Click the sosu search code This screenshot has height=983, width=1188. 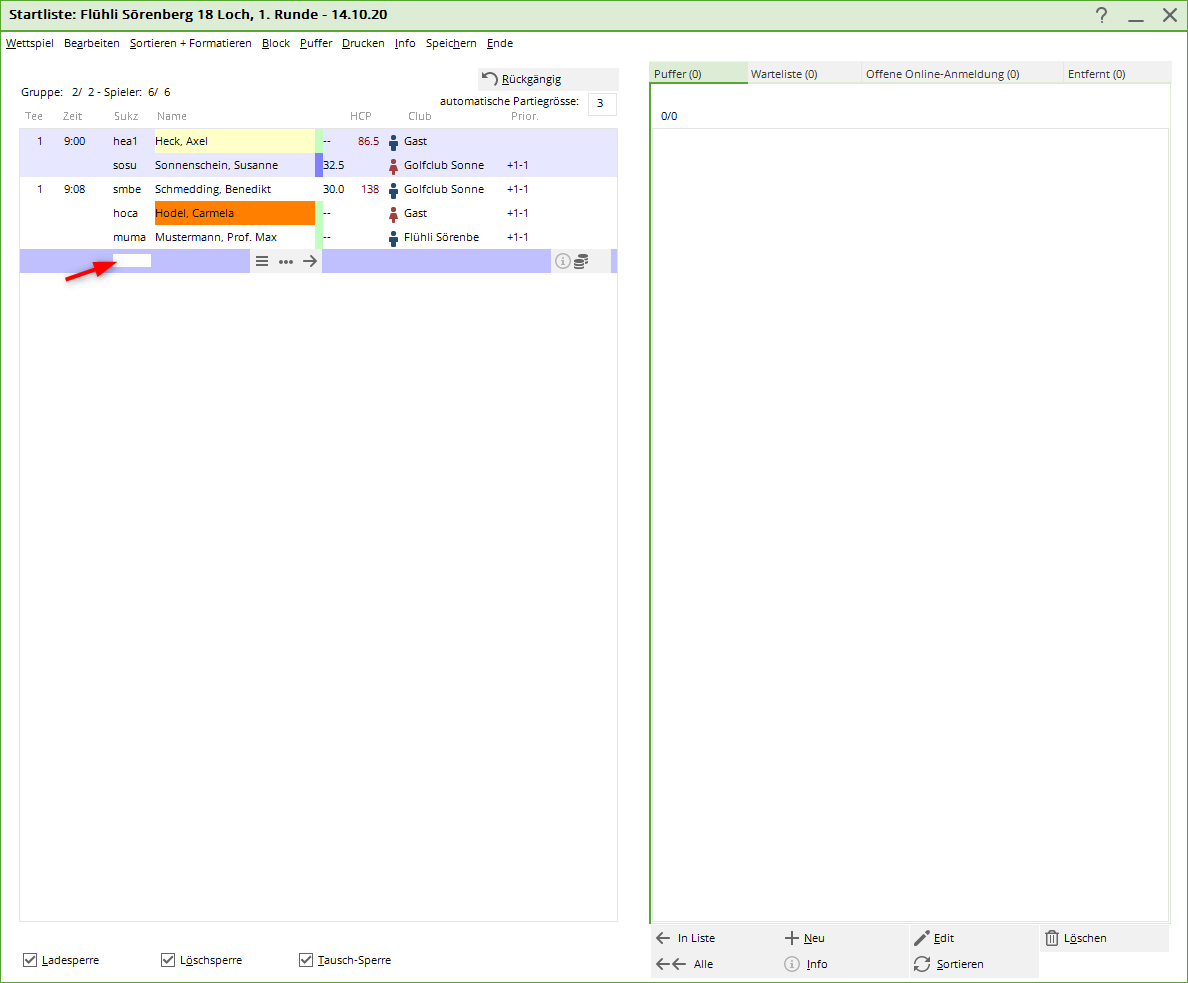click(x=125, y=165)
